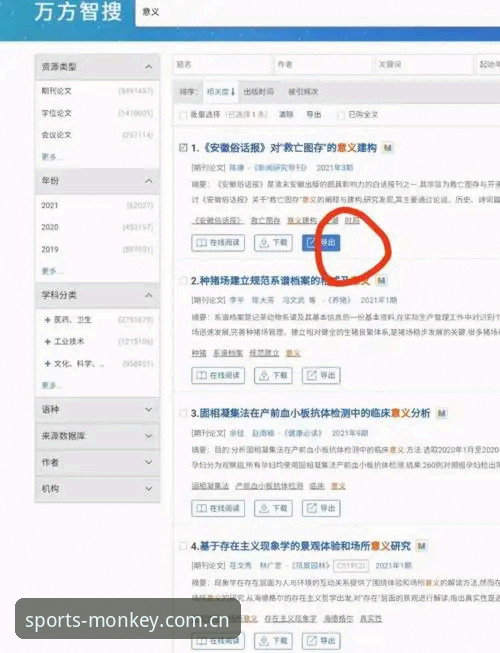
Task: Filter by 会议论文 resource type
Action: pyautogui.click(x=56, y=135)
